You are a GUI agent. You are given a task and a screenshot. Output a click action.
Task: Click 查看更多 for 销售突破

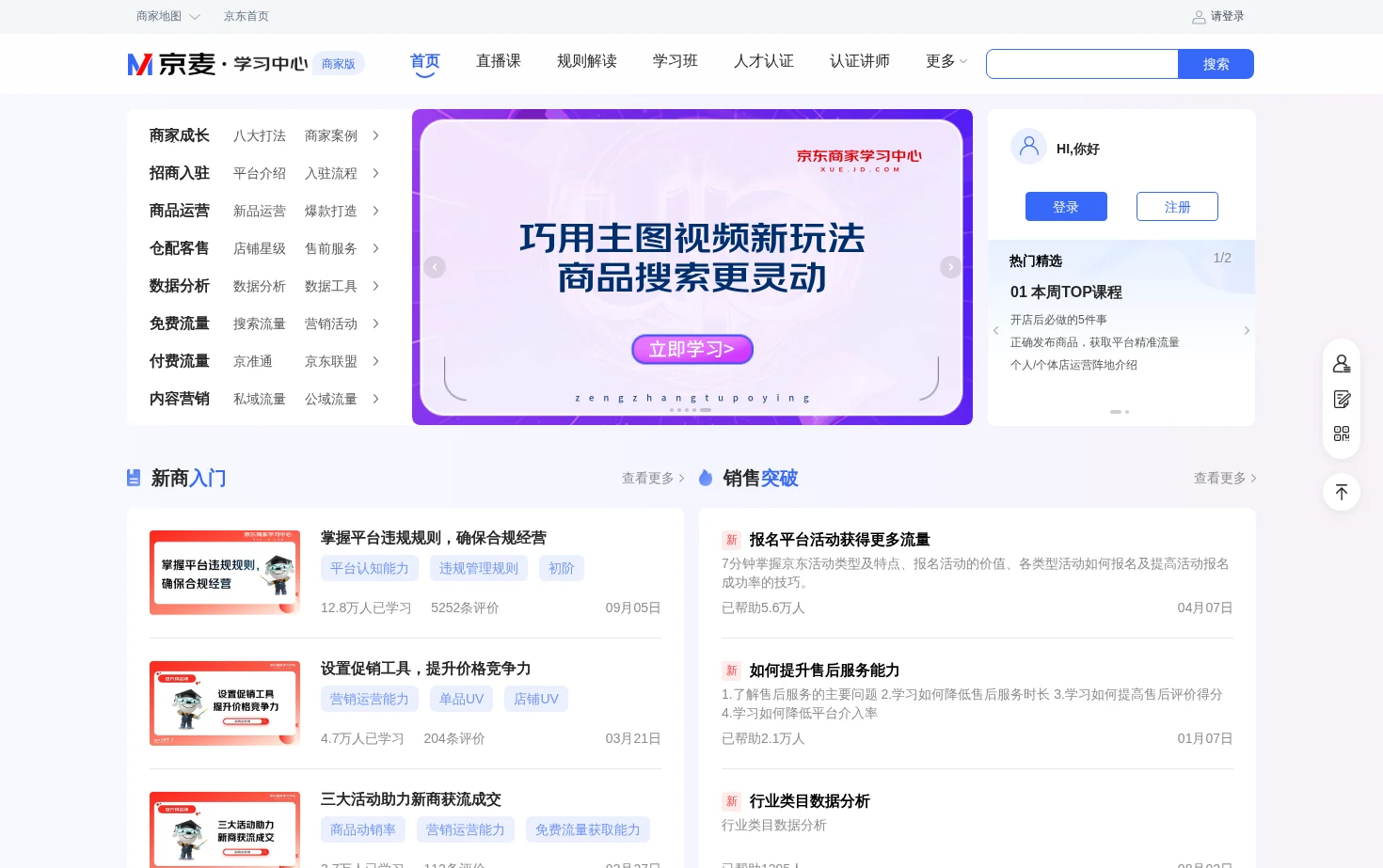(x=1225, y=478)
